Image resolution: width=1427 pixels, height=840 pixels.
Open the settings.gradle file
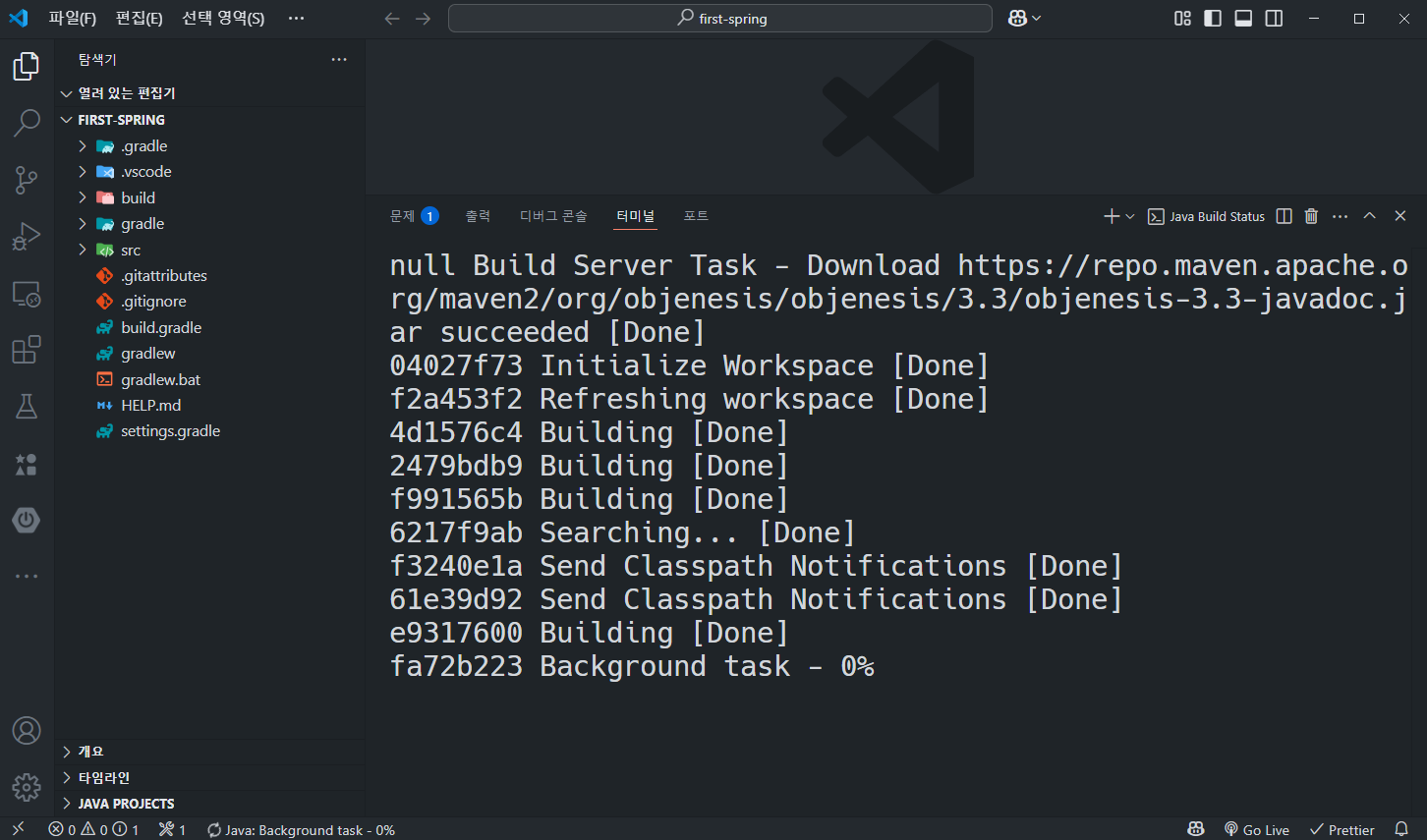209,431
